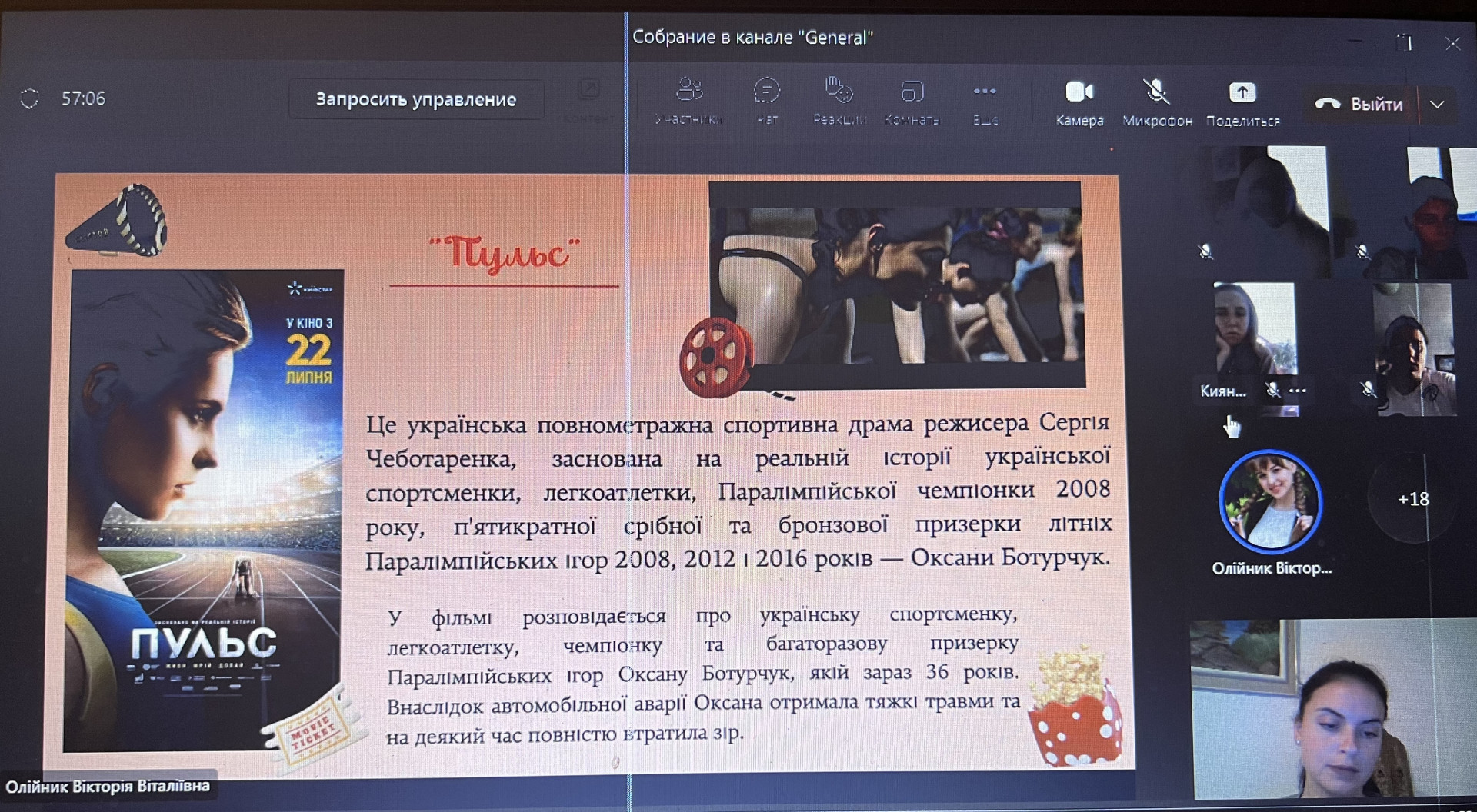
Task: Maximize the meeting window
Action: coord(1405,42)
